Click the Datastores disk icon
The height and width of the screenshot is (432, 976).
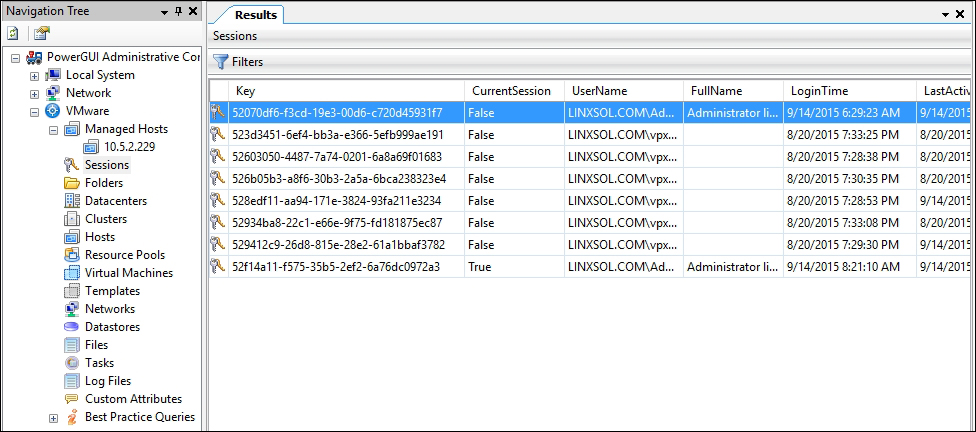point(72,327)
